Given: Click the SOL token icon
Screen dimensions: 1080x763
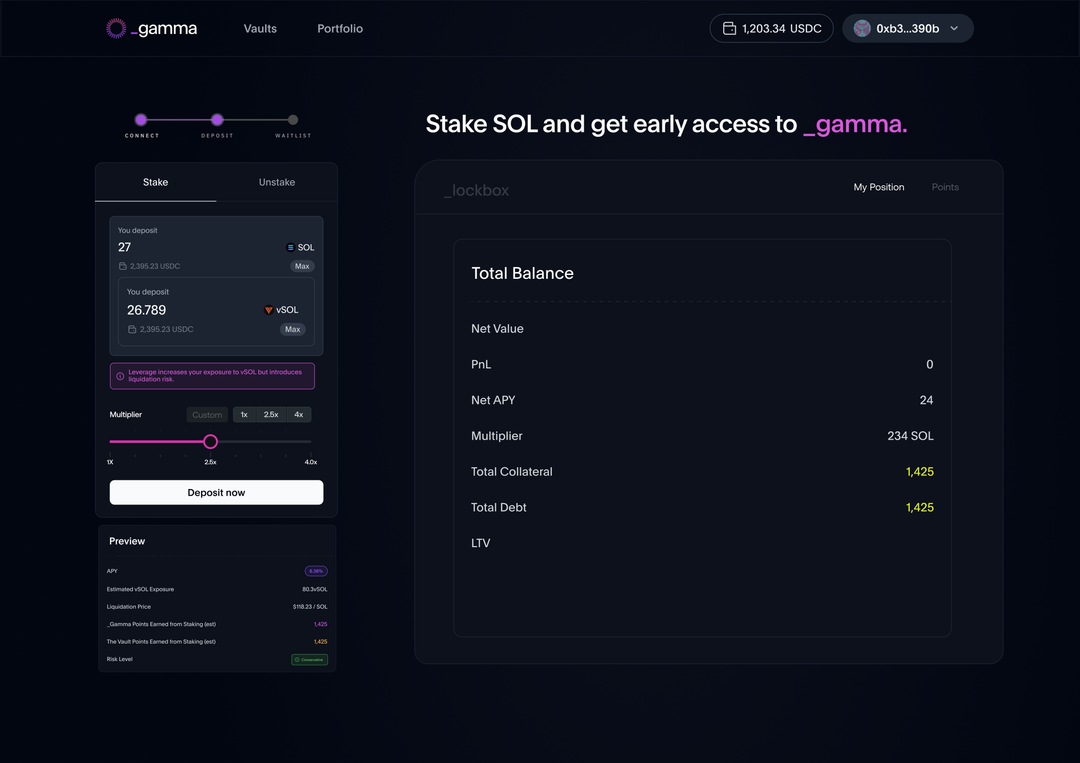Looking at the screenshot, I should [290, 247].
